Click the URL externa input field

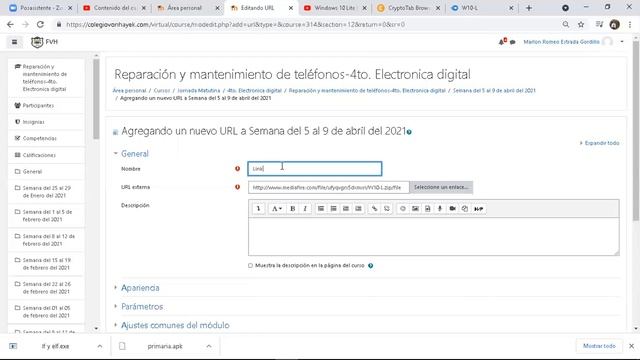328,187
